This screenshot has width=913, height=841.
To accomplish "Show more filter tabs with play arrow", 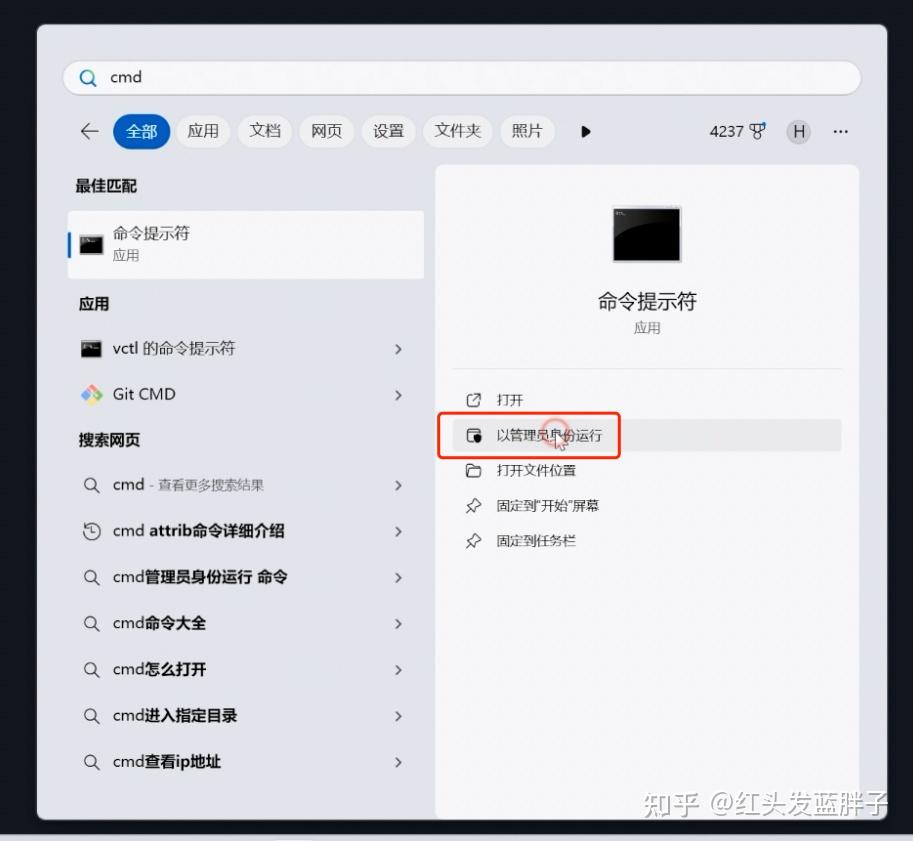I will click(x=586, y=131).
